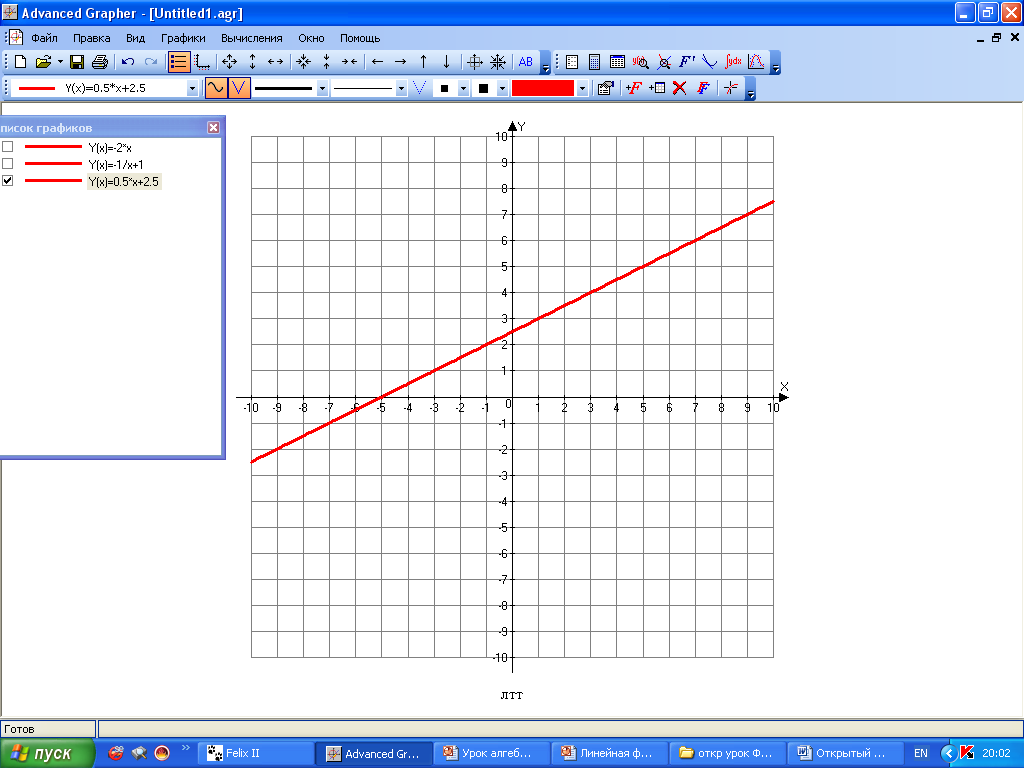
Task: Expand the calculus toolbar options chevron
Action: (775, 63)
